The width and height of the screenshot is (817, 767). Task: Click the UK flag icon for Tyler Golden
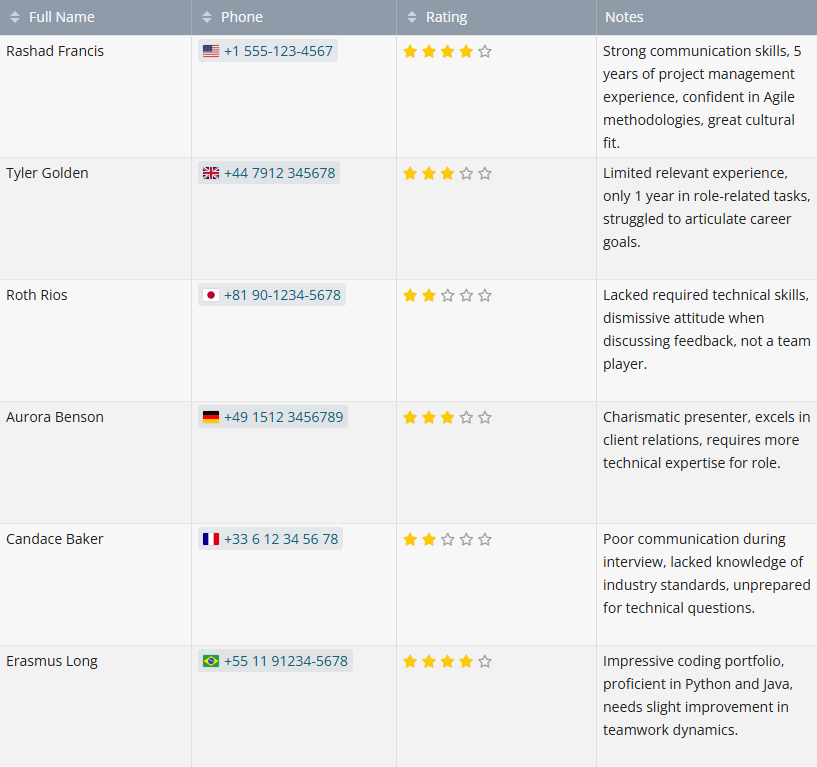tap(211, 173)
